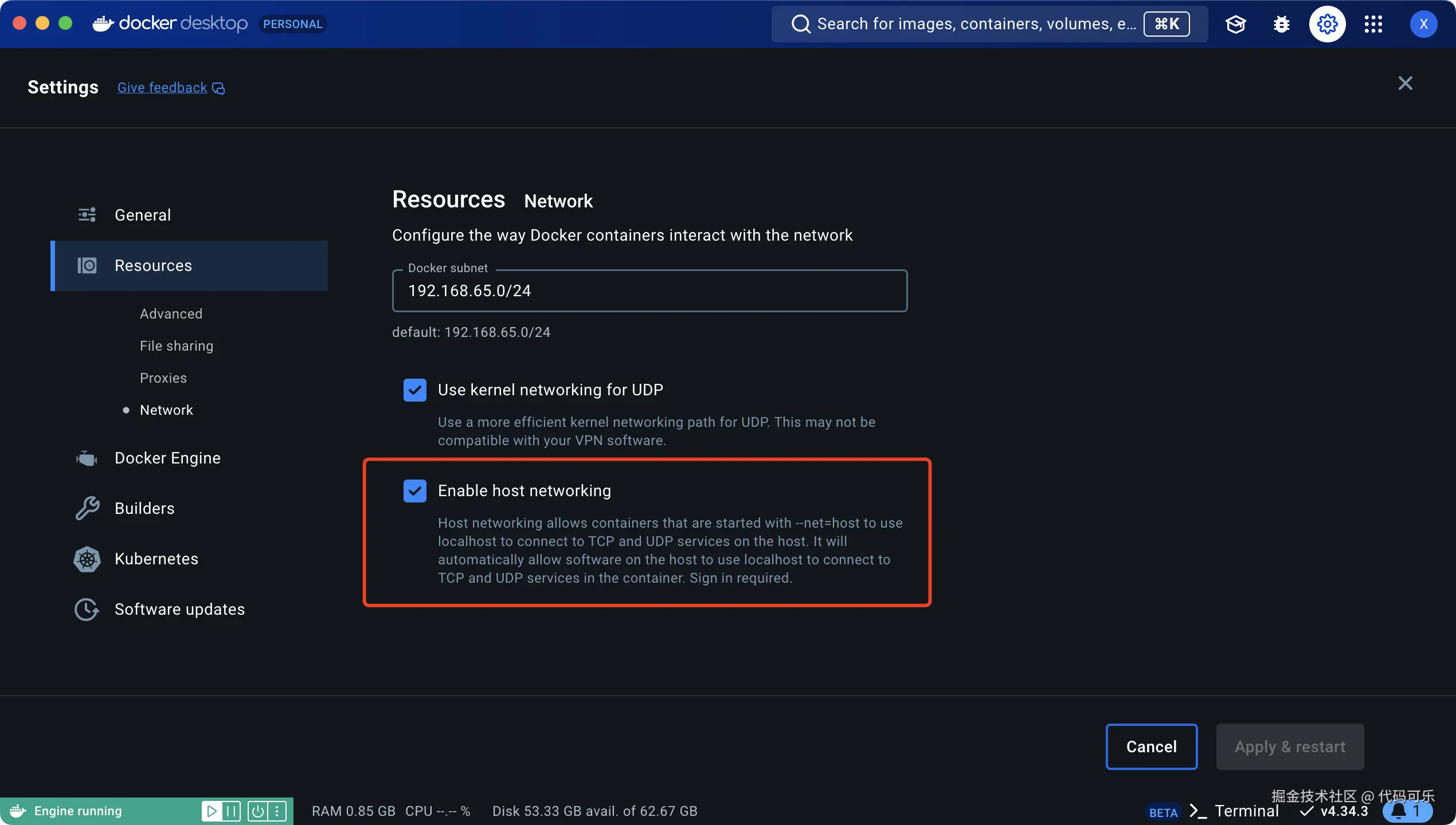
Task: Open engine three-dot options menu
Action: click(277, 811)
